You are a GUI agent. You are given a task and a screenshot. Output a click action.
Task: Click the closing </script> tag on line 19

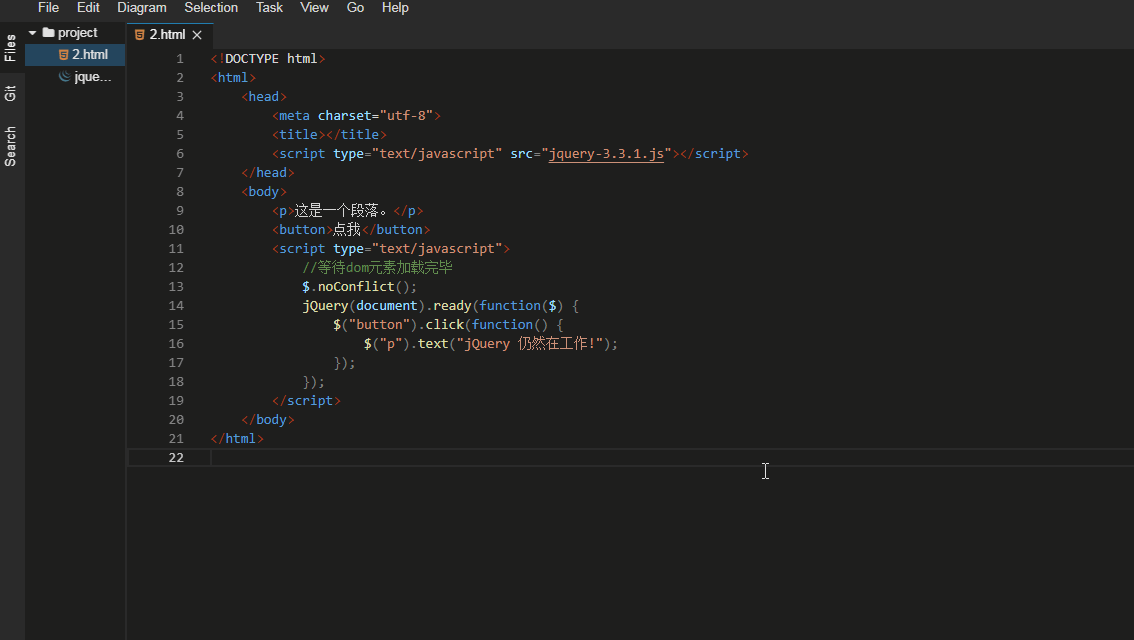pyautogui.click(x=306, y=401)
